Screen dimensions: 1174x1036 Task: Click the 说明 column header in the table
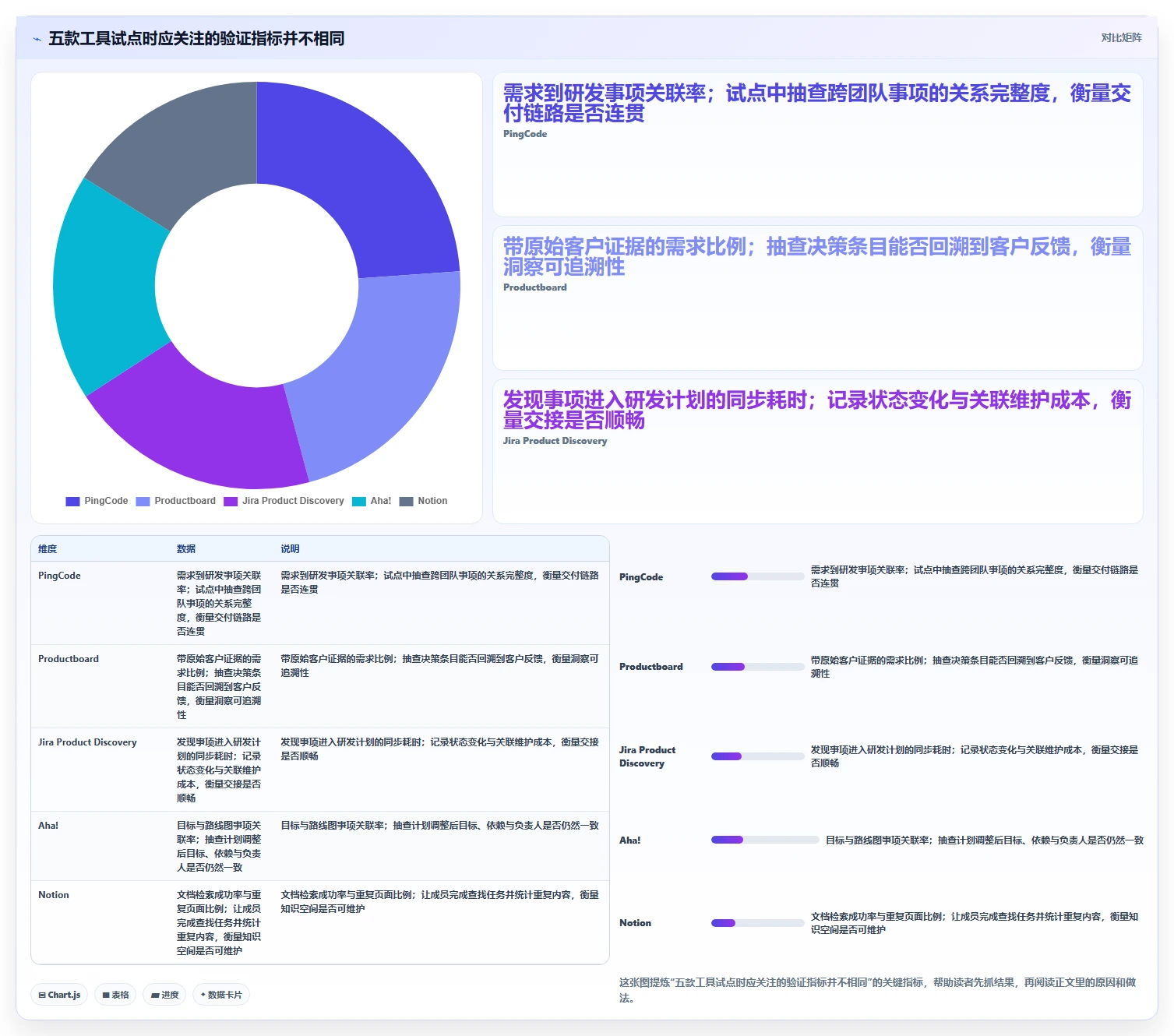coord(290,549)
